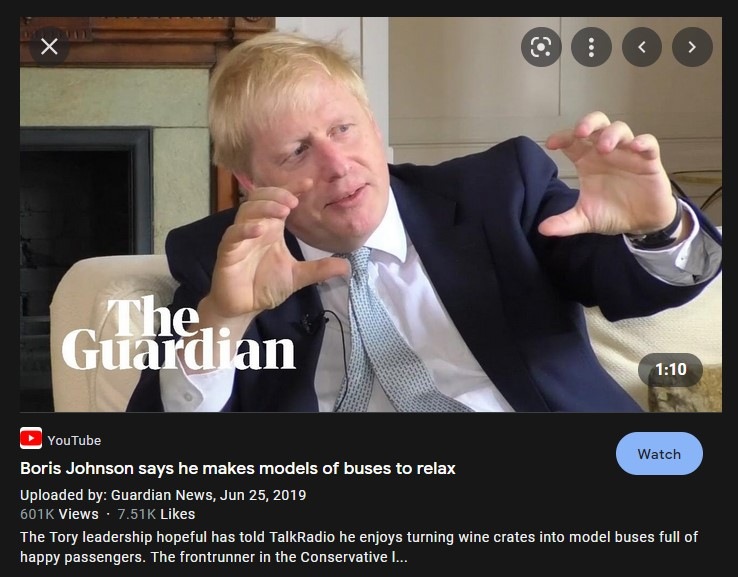Viewport: 738px width, 577px height.
Task: Select the YouTube source label text
Action: 74,441
